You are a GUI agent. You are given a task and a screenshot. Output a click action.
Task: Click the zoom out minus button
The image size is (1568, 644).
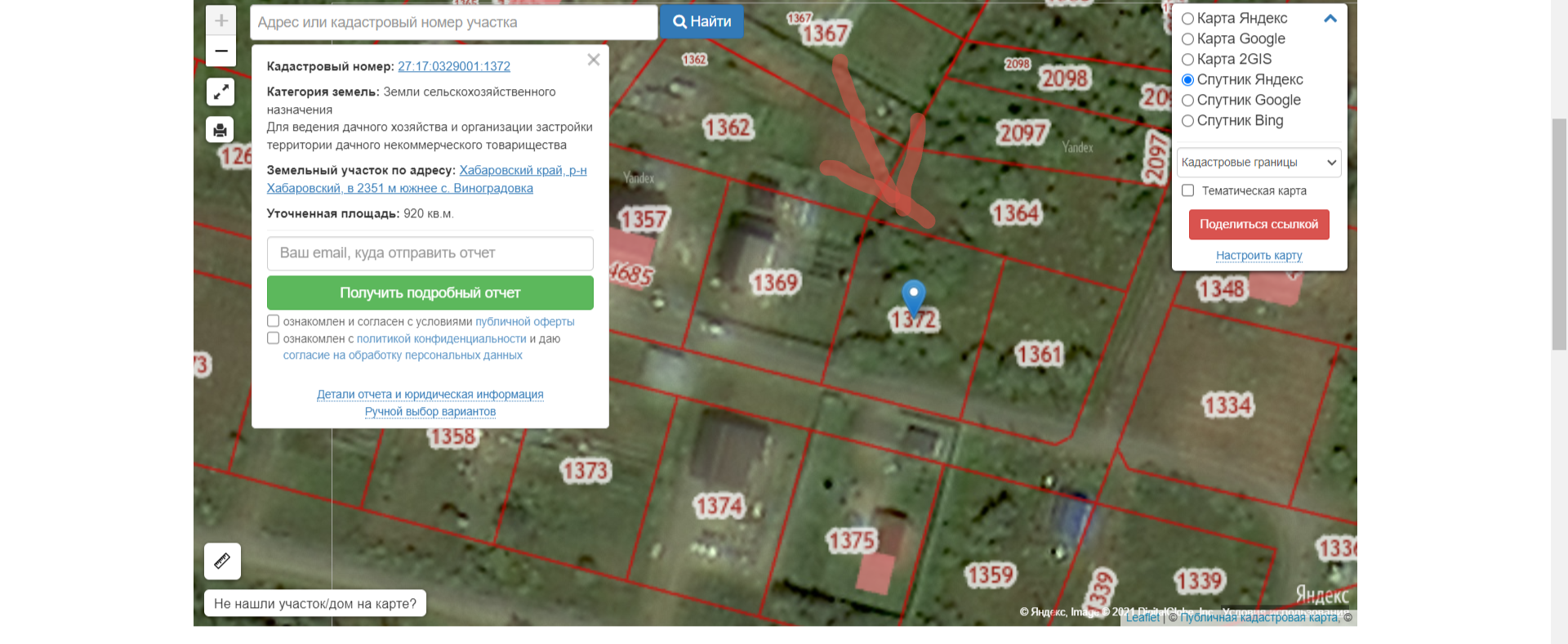click(220, 51)
